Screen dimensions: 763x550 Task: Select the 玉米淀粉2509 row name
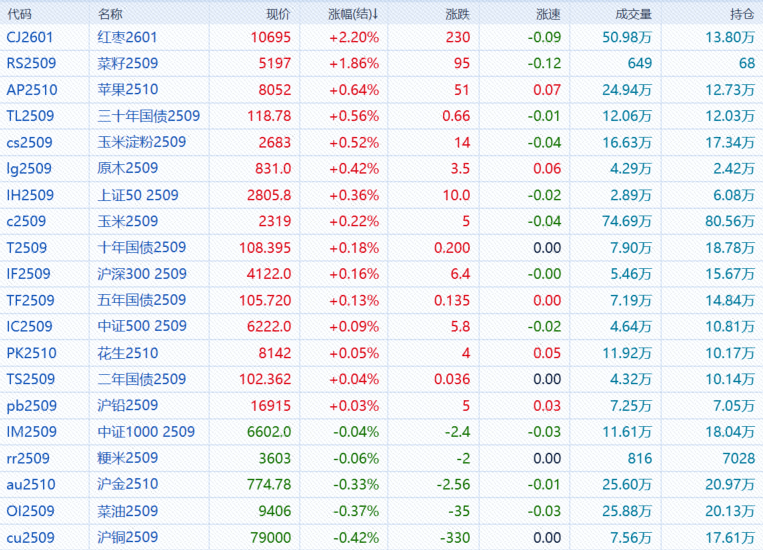pyautogui.click(x=141, y=142)
